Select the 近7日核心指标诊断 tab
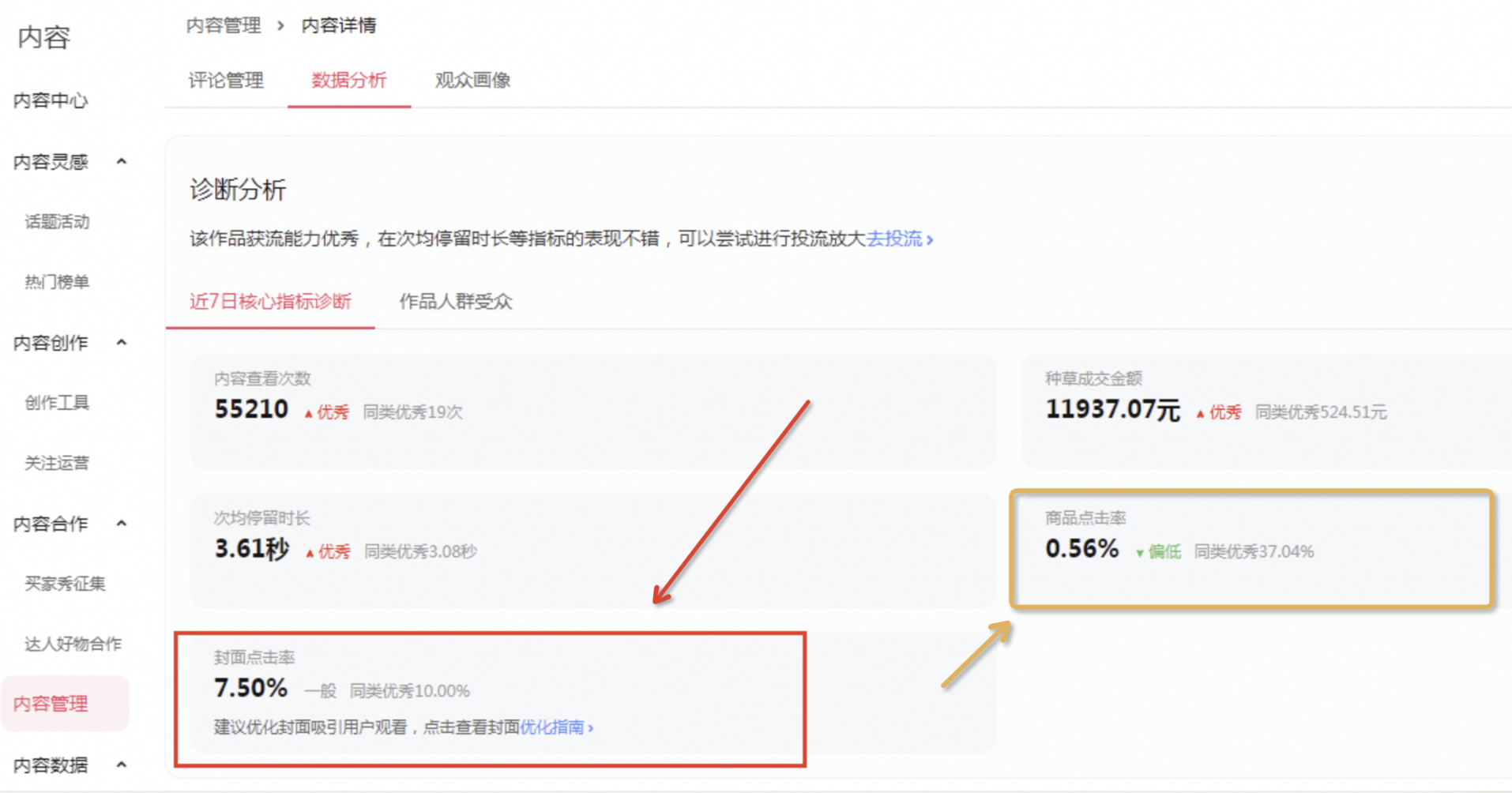The width and height of the screenshot is (1512, 793). click(270, 301)
